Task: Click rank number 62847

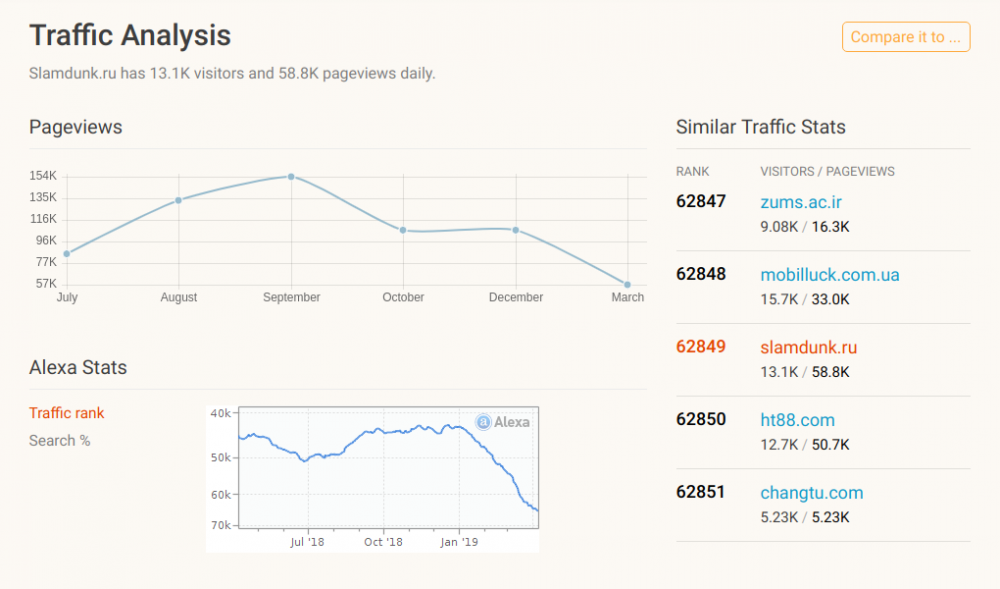Action: tap(701, 202)
